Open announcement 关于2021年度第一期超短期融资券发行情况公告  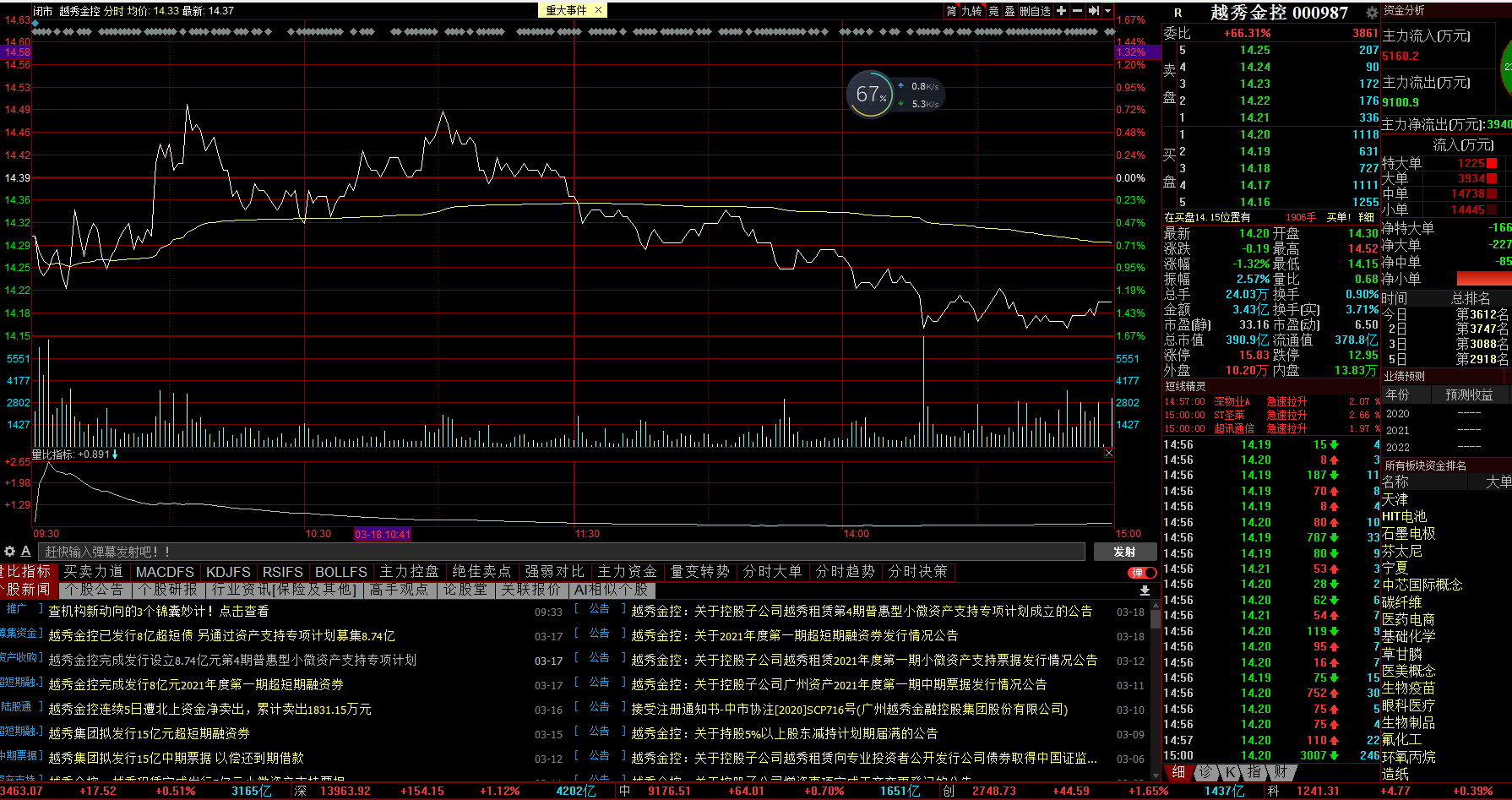click(x=794, y=635)
